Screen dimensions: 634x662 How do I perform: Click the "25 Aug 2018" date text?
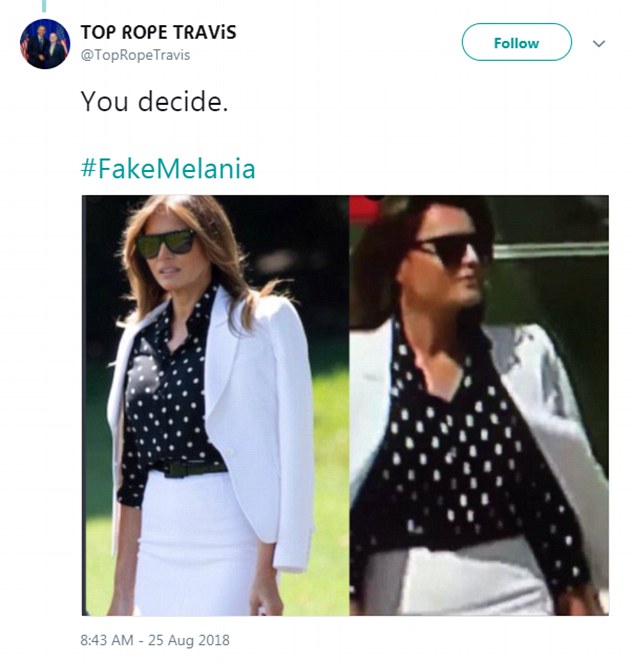(x=190, y=637)
